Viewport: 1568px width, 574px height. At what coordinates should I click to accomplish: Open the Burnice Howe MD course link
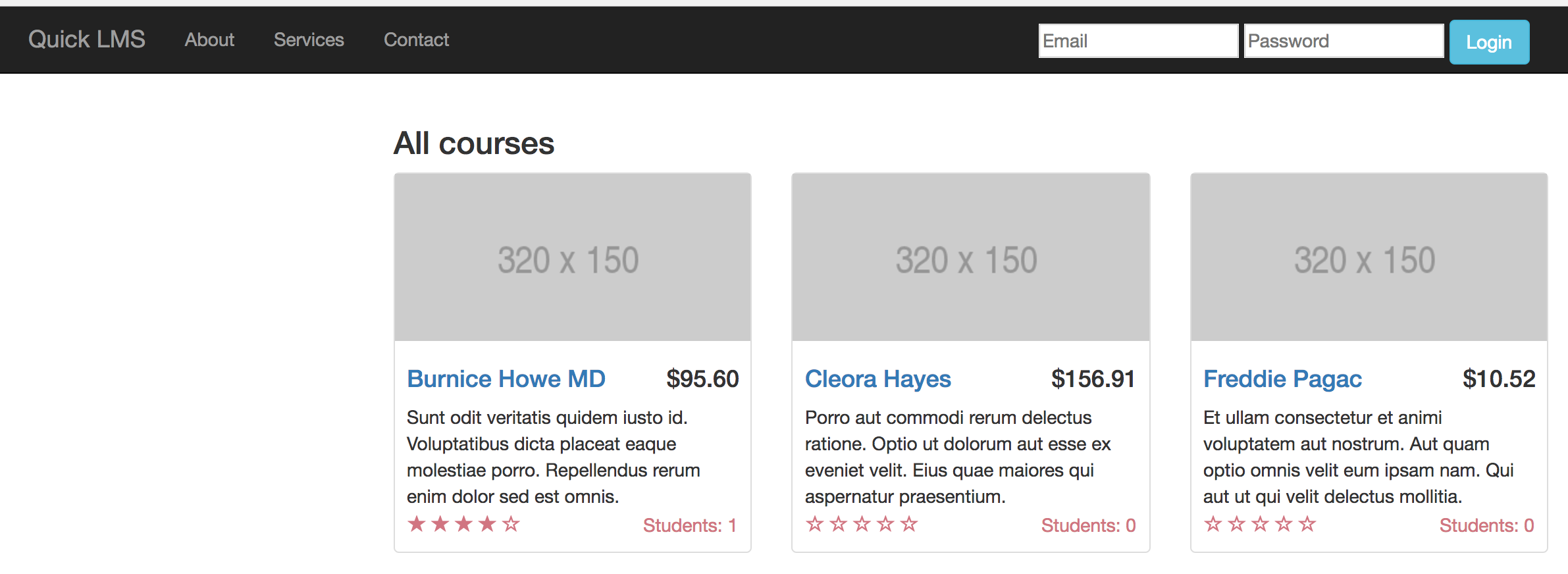[x=506, y=379]
